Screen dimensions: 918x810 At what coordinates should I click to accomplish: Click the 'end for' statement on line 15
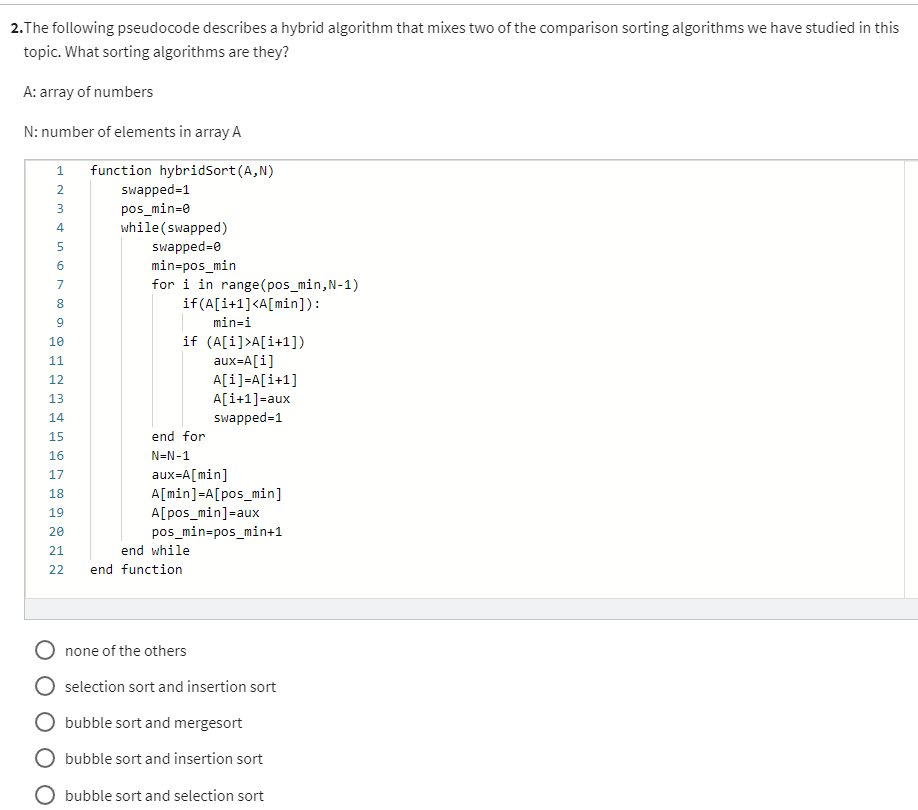click(x=178, y=436)
